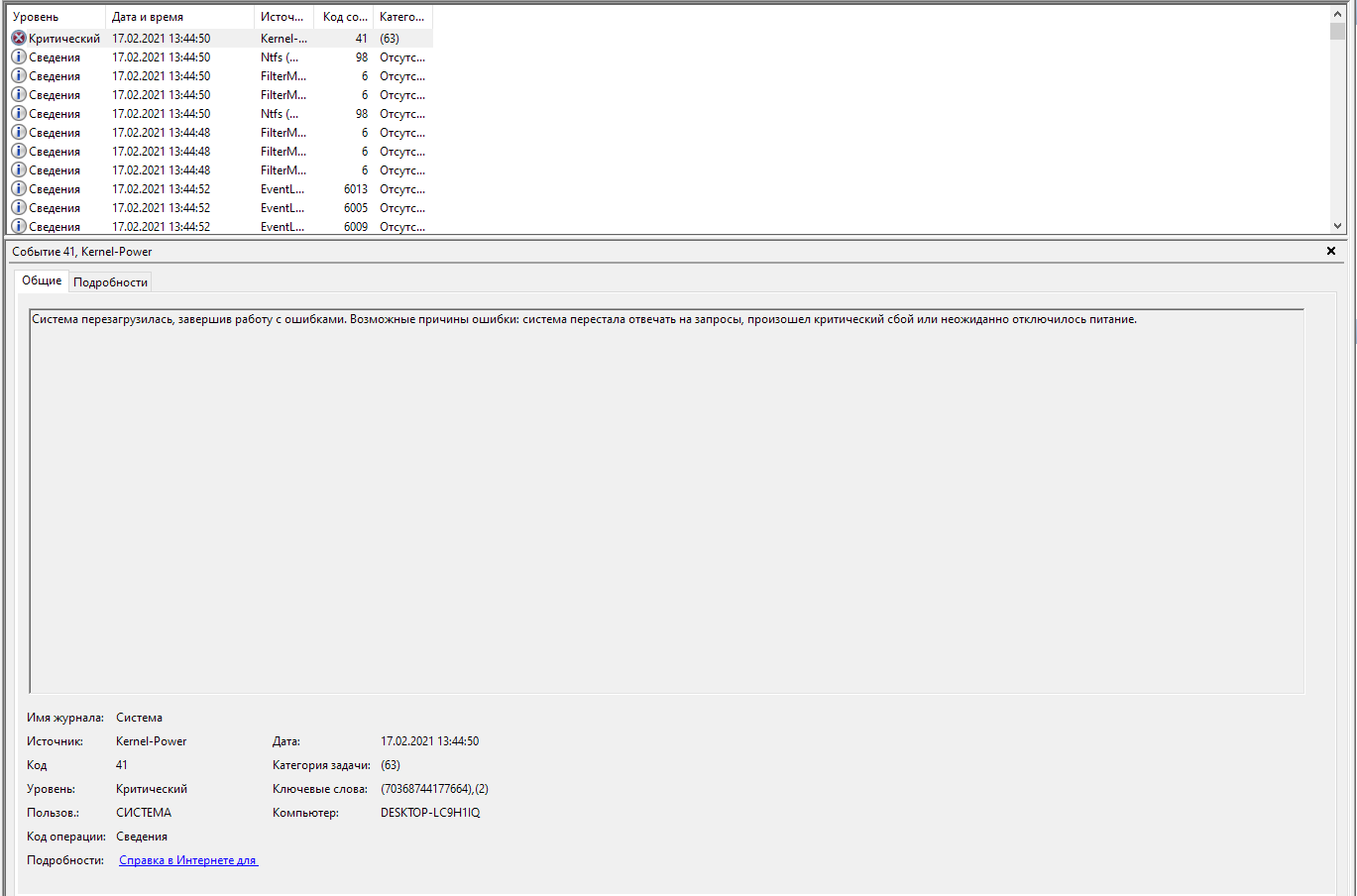
Task: Click the red critical error icon in the Kernel row
Action: [x=19, y=38]
